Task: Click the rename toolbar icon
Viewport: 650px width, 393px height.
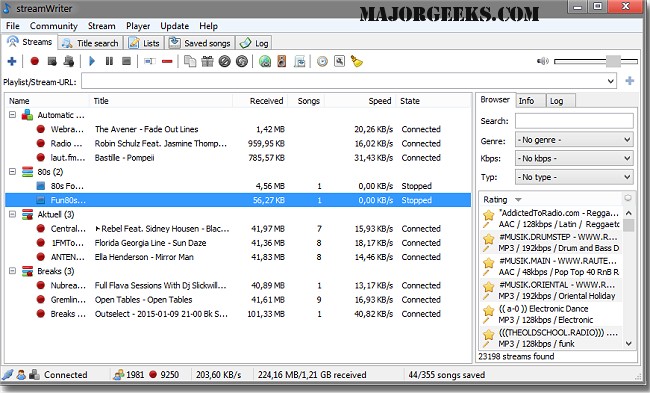Action: click(150, 61)
